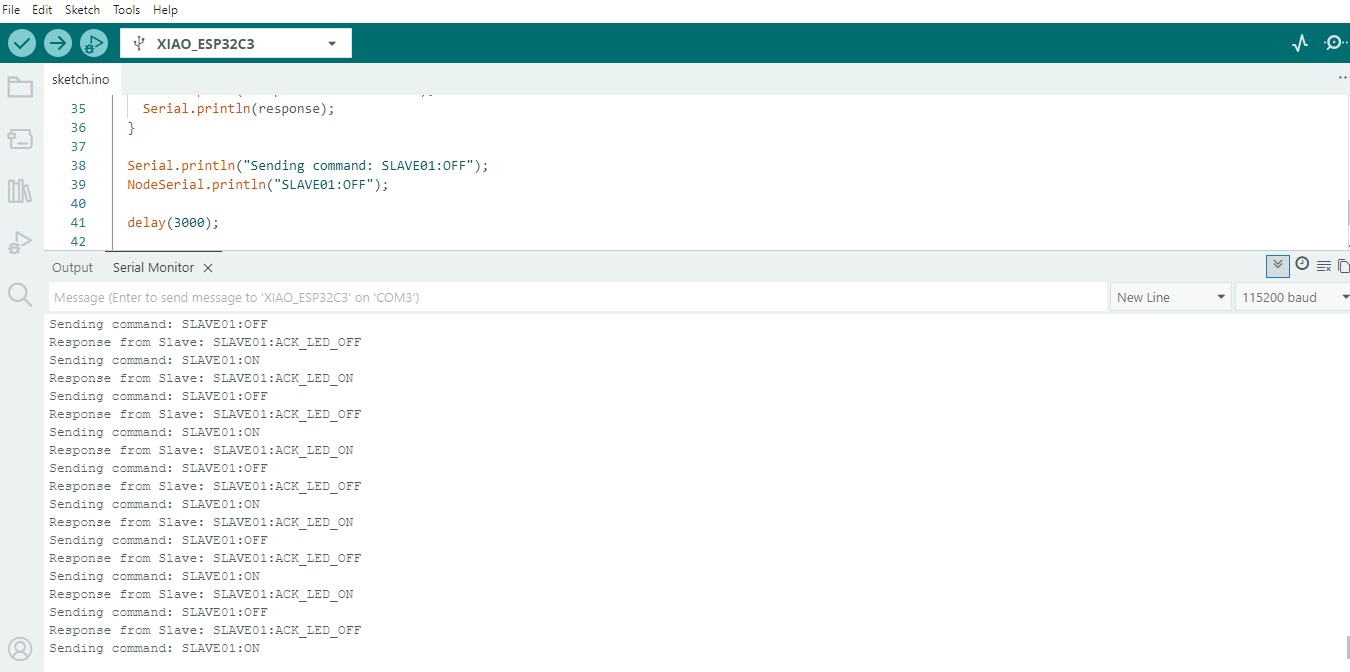Open the editor tab options ellipsis menu
The width and height of the screenshot is (1350, 672).
1342,77
